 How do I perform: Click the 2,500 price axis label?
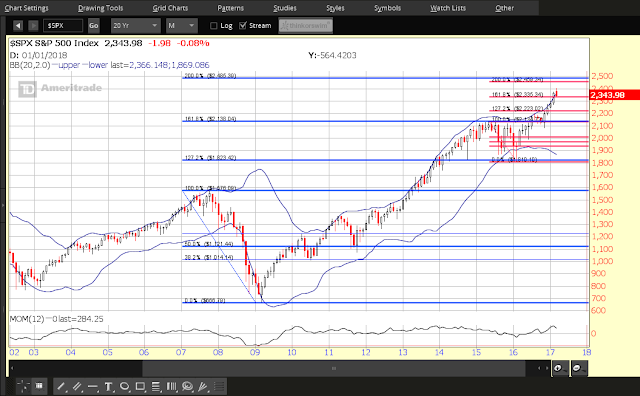coord(602,76)
